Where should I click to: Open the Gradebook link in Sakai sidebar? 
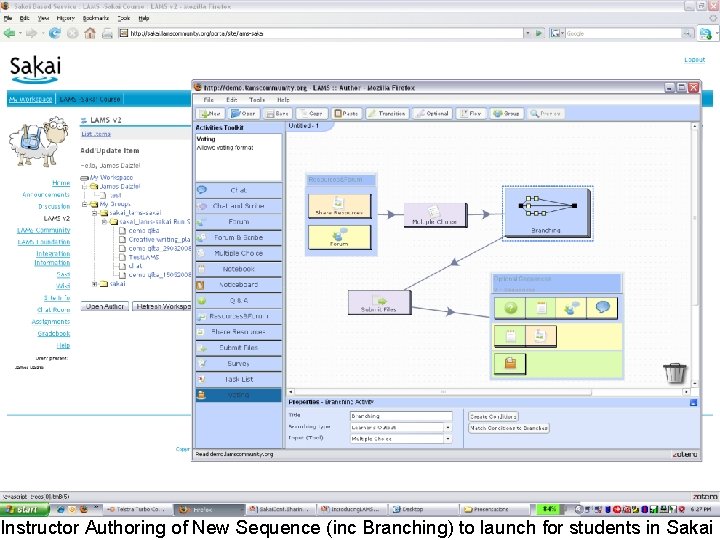pyautogui.click(x=54, y=333)
